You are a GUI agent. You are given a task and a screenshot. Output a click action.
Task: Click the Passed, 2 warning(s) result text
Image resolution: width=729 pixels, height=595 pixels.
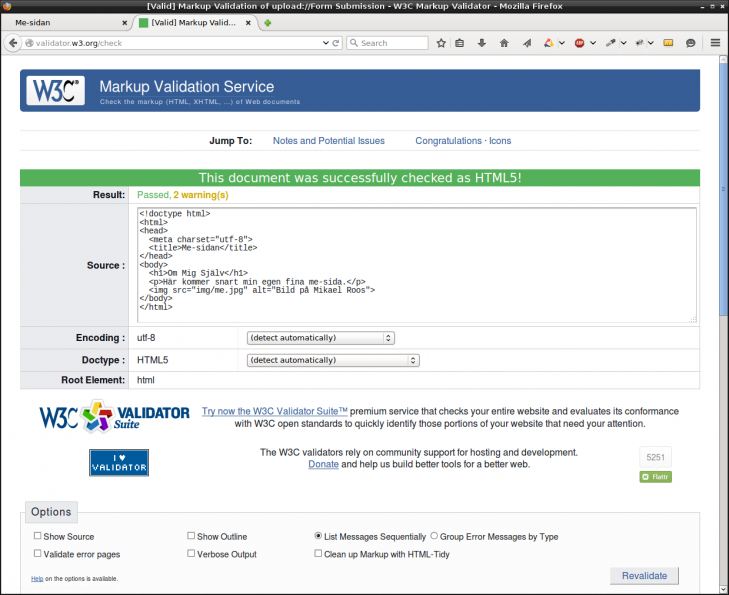[183, 195]
